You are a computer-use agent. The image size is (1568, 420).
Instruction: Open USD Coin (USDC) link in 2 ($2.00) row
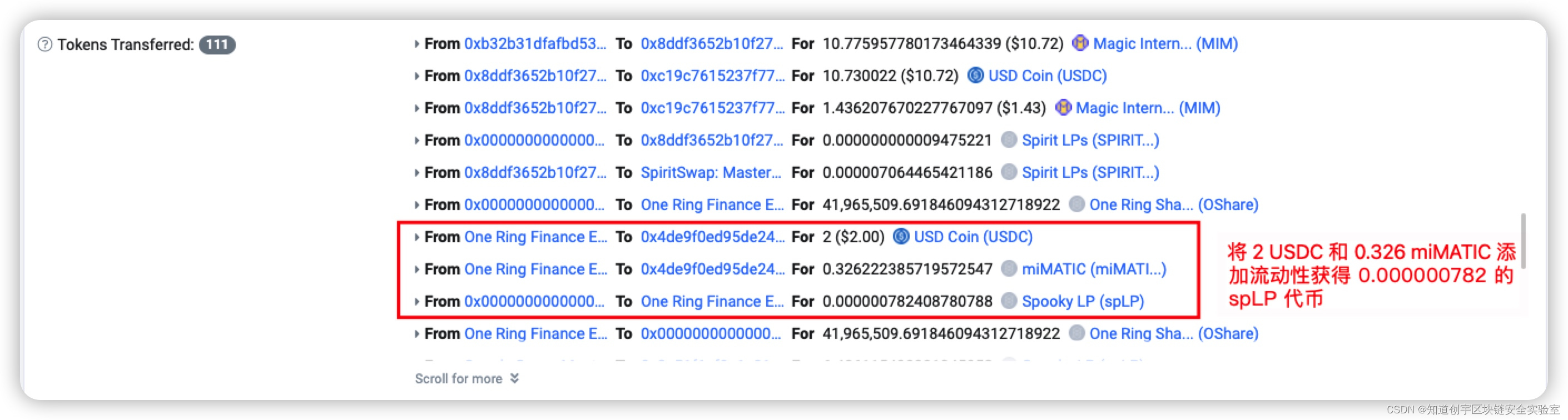[973, 237]
